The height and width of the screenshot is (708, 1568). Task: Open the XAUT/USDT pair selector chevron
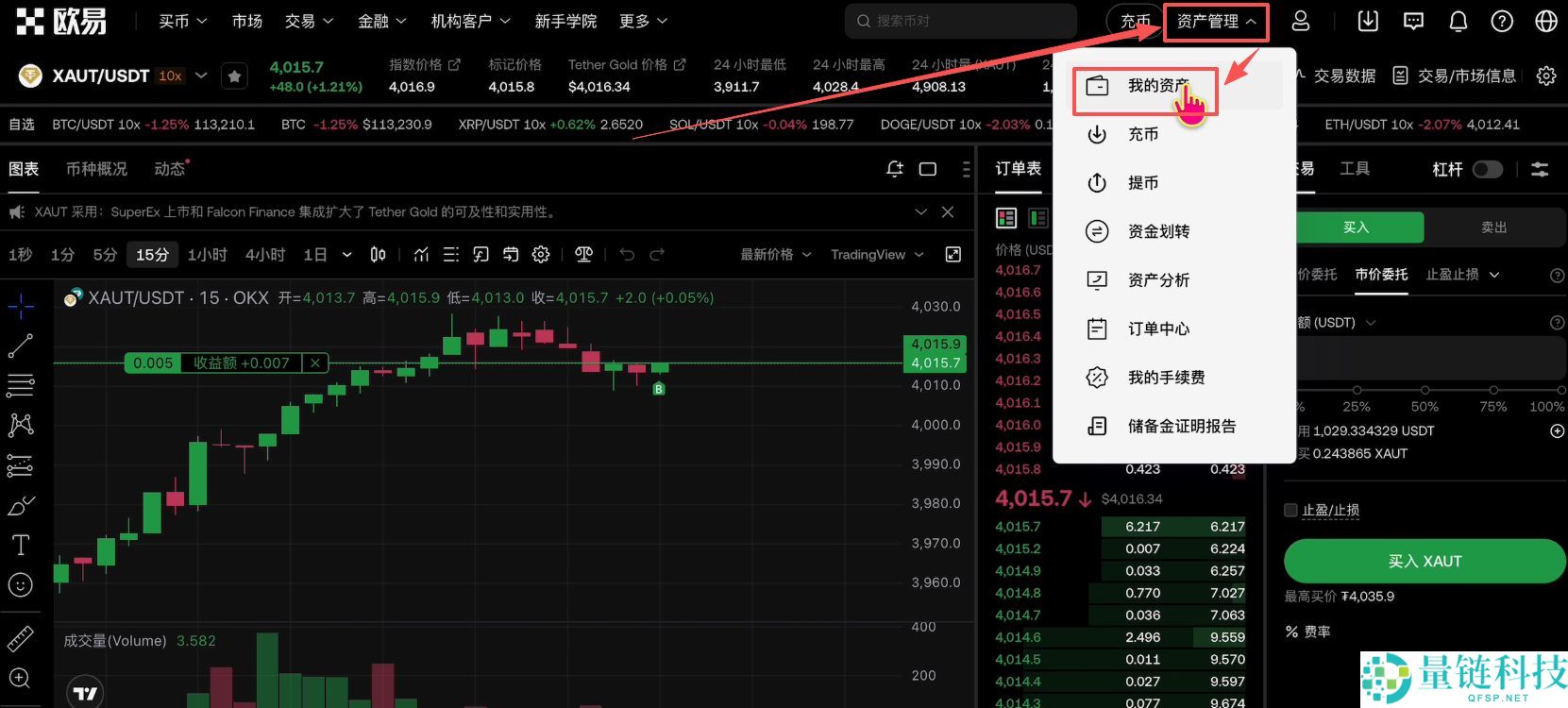click(201, 76)
